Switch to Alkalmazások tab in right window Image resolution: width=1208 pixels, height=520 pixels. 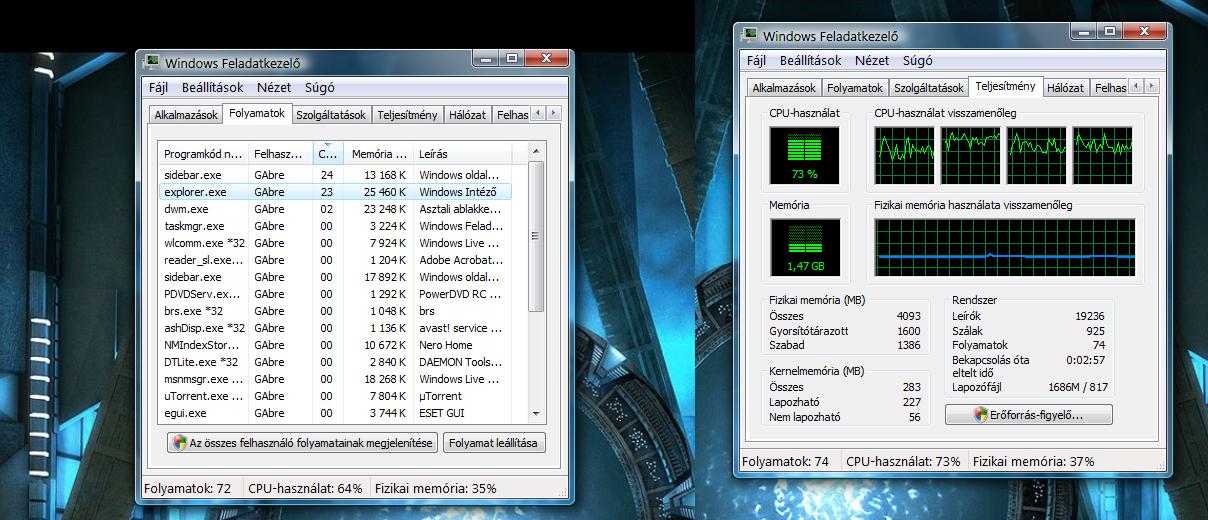[784, 88]
